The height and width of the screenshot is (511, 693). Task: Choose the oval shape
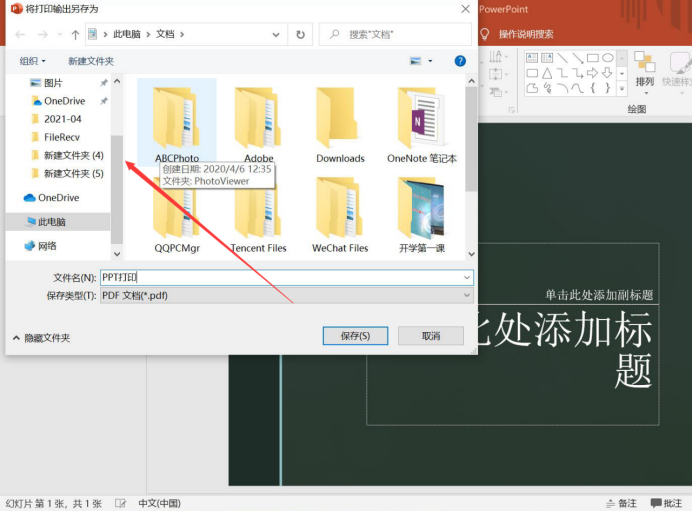(608, 58)
